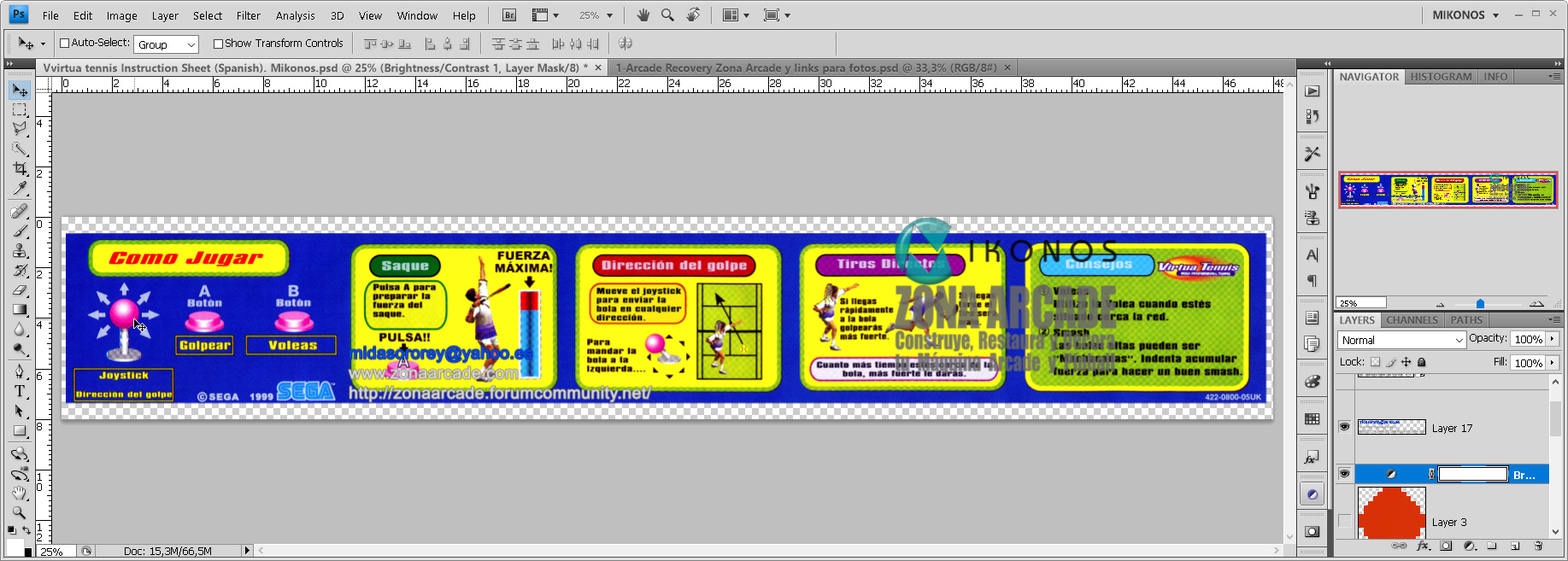
Task: Enable Show Transform Controls checkbox
Action: (218, 44)
